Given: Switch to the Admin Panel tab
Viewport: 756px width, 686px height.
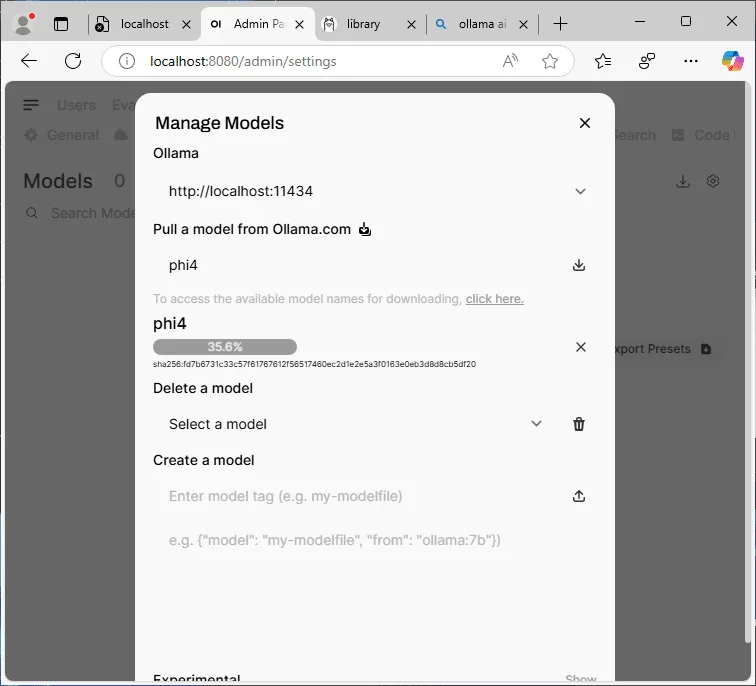Looking at the screenshot, I should coord(257,24).
